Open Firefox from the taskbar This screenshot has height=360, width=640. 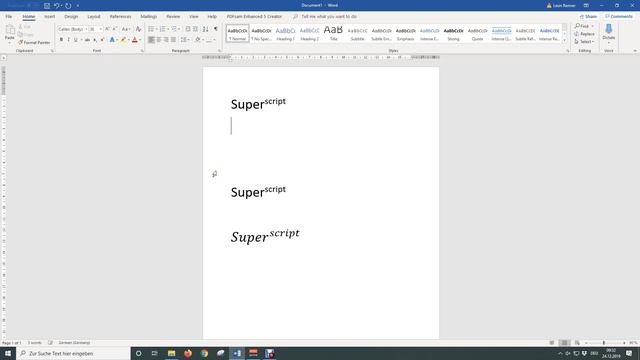pos(188,353)
